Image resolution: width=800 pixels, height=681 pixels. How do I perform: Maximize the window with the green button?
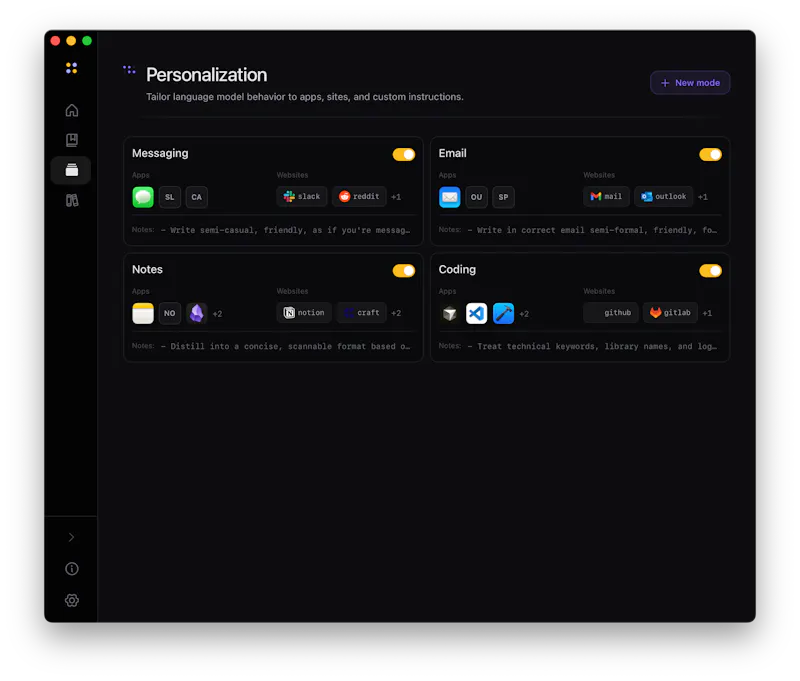(x=87, y=41)
